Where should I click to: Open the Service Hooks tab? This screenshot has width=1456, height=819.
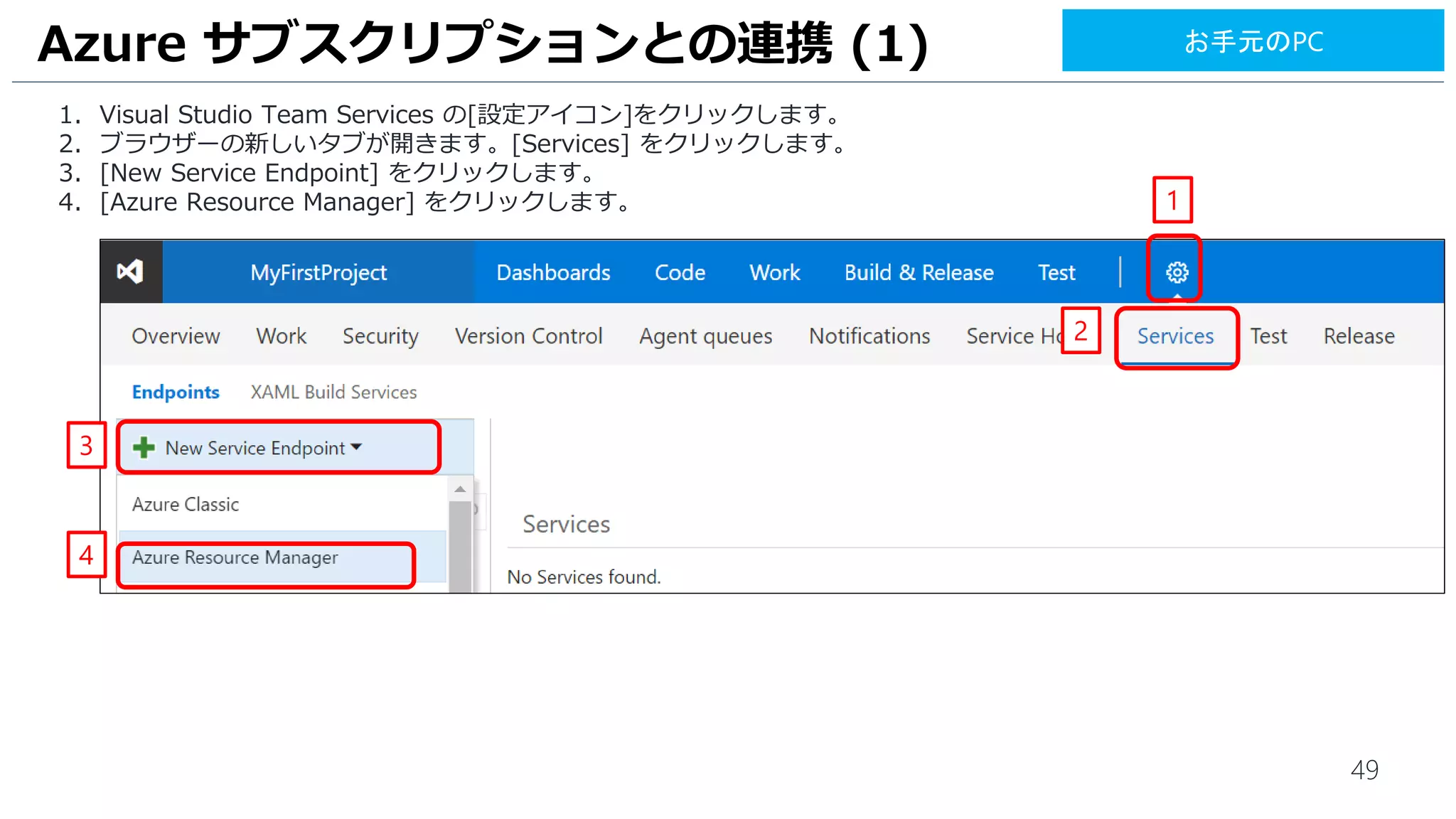(1014, 336)
